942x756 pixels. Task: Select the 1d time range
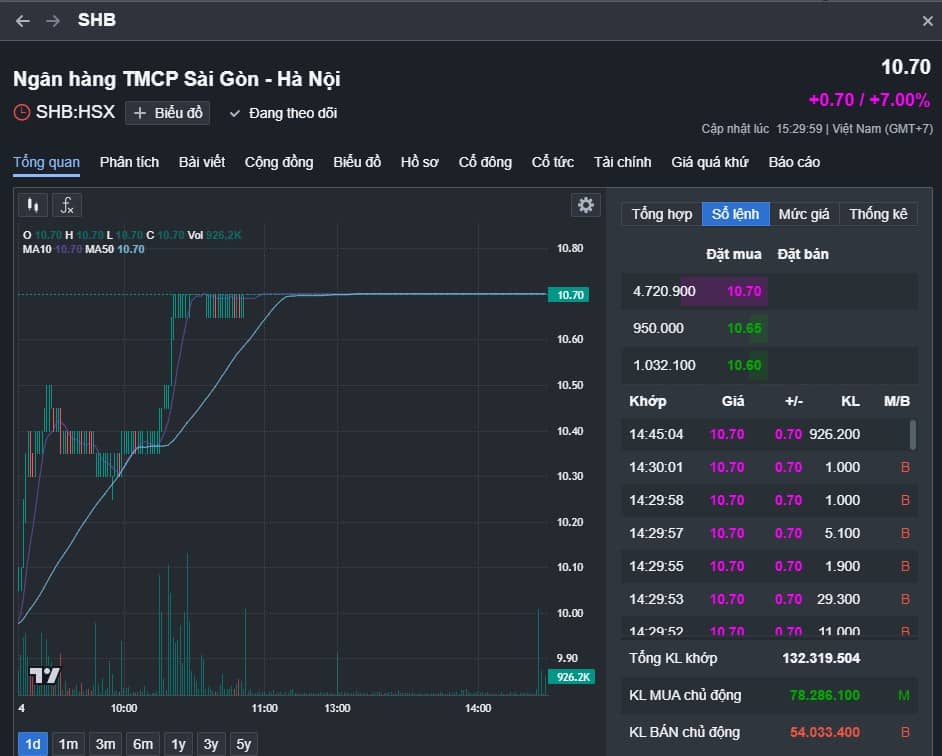[x=32, y=744]
